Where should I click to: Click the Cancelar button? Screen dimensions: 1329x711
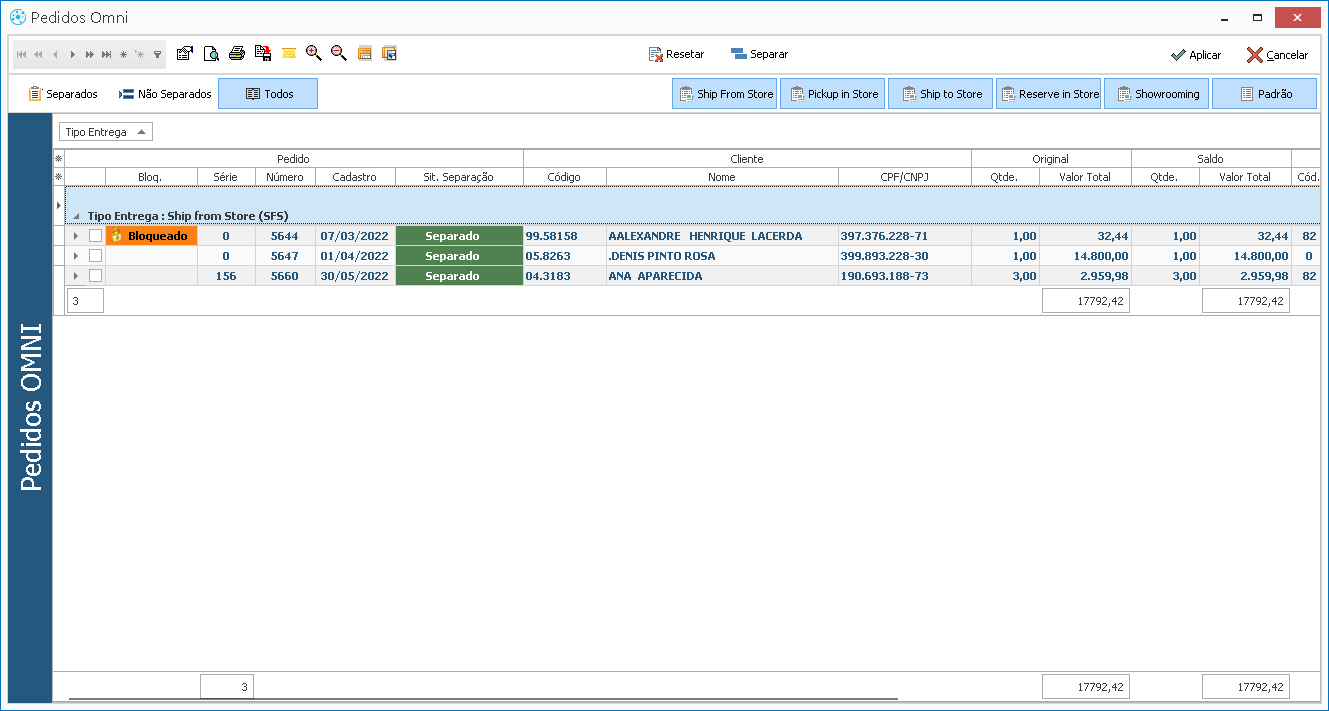[1277, 55]
